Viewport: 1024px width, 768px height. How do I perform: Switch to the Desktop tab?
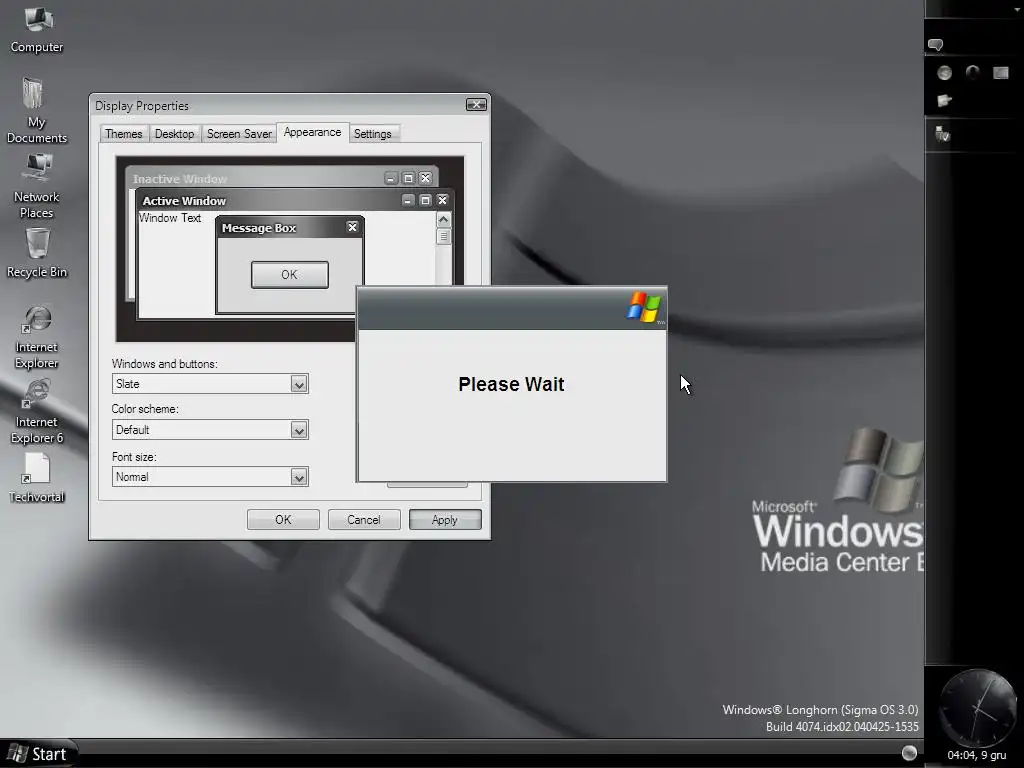tap(174, 134)
